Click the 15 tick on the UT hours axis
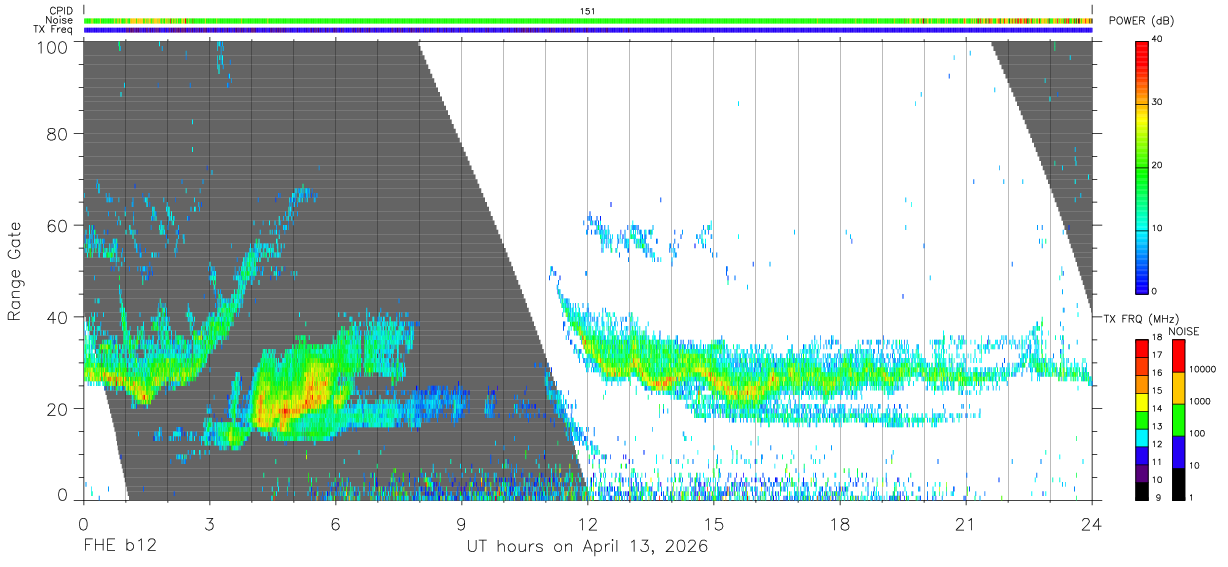 click(714, 523)
